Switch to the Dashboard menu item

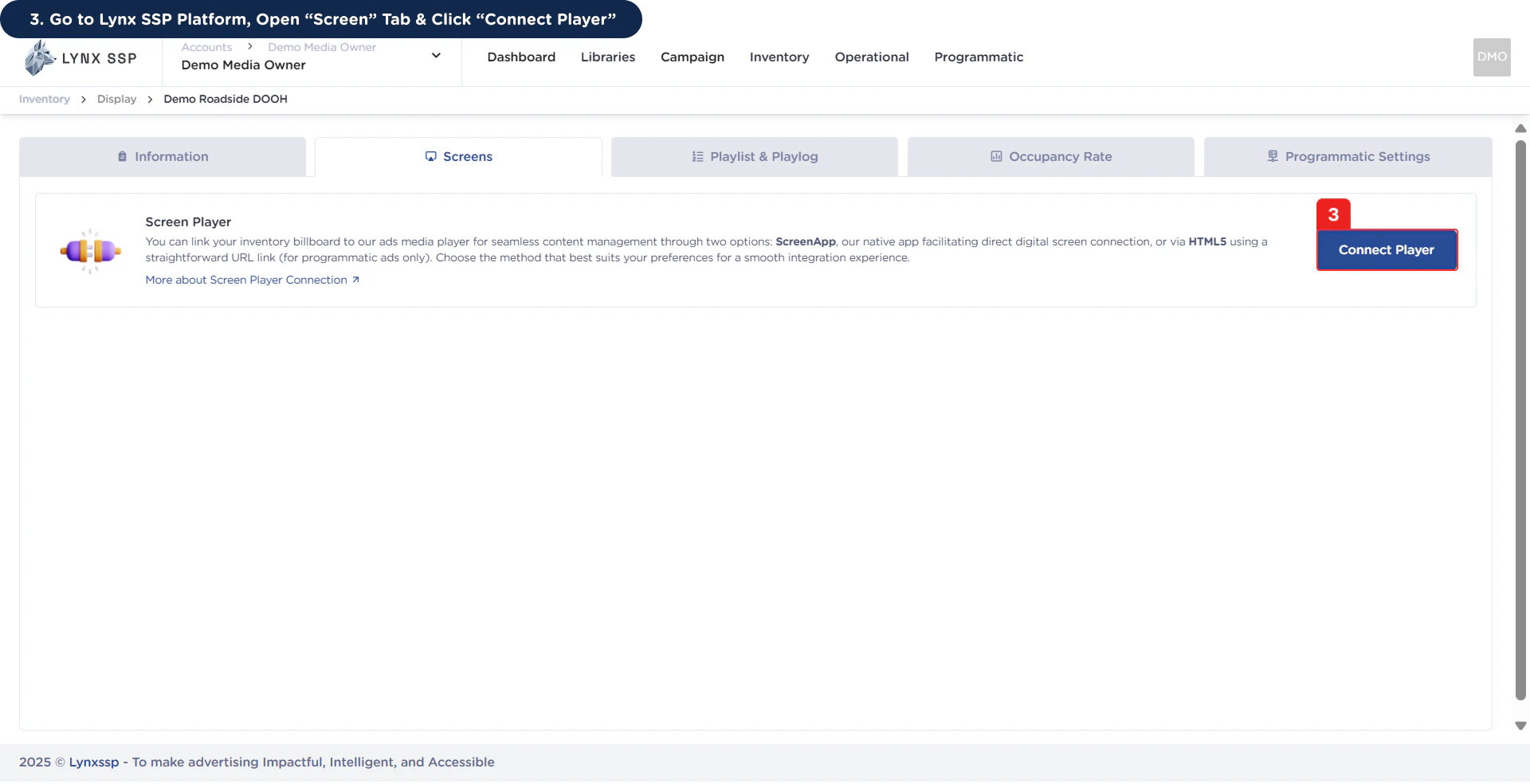pyautogui.click(x=520, y=57)
